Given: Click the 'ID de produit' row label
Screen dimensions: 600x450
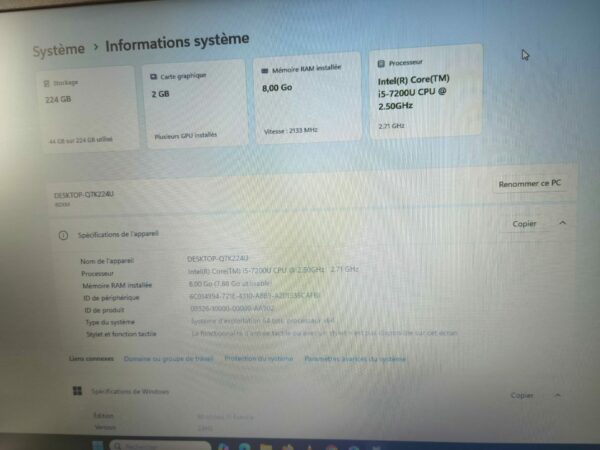Looking at the screenshot, I should pos(104,310).
